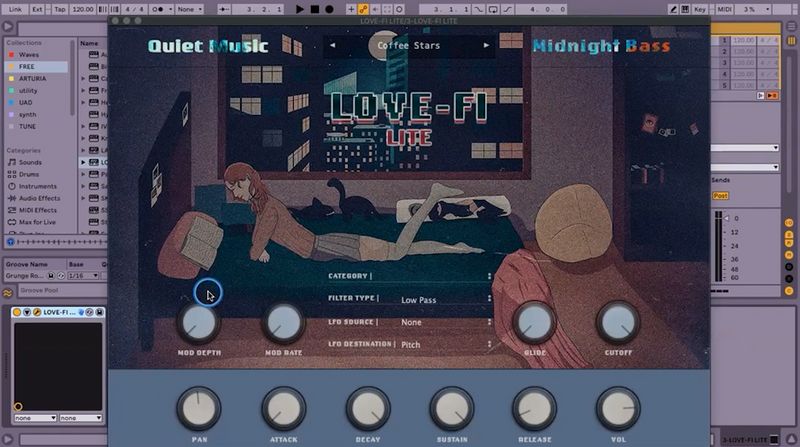Click the Quiet Music logo

208,46
